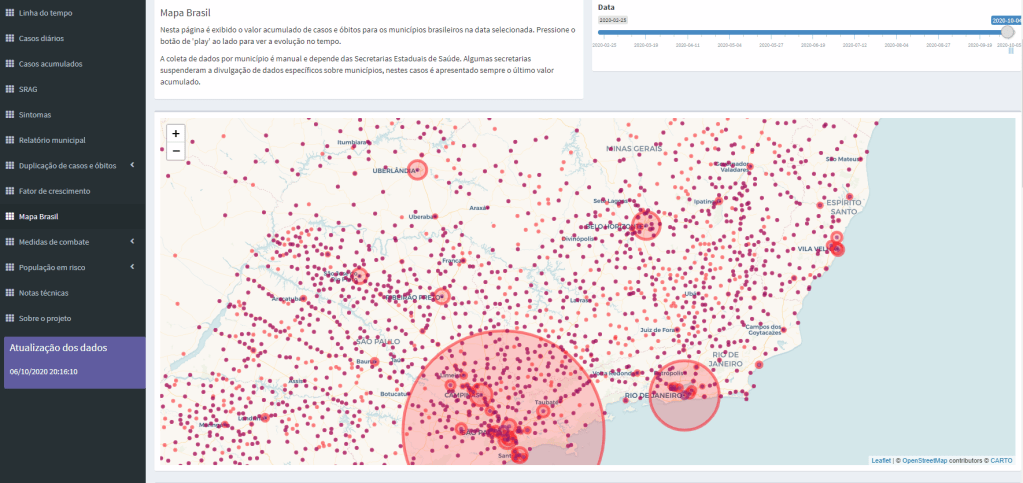This screenshot has height=483, width=1023.
Task: Expand the População em risco submenu arrow
Action: click(133, 267)
